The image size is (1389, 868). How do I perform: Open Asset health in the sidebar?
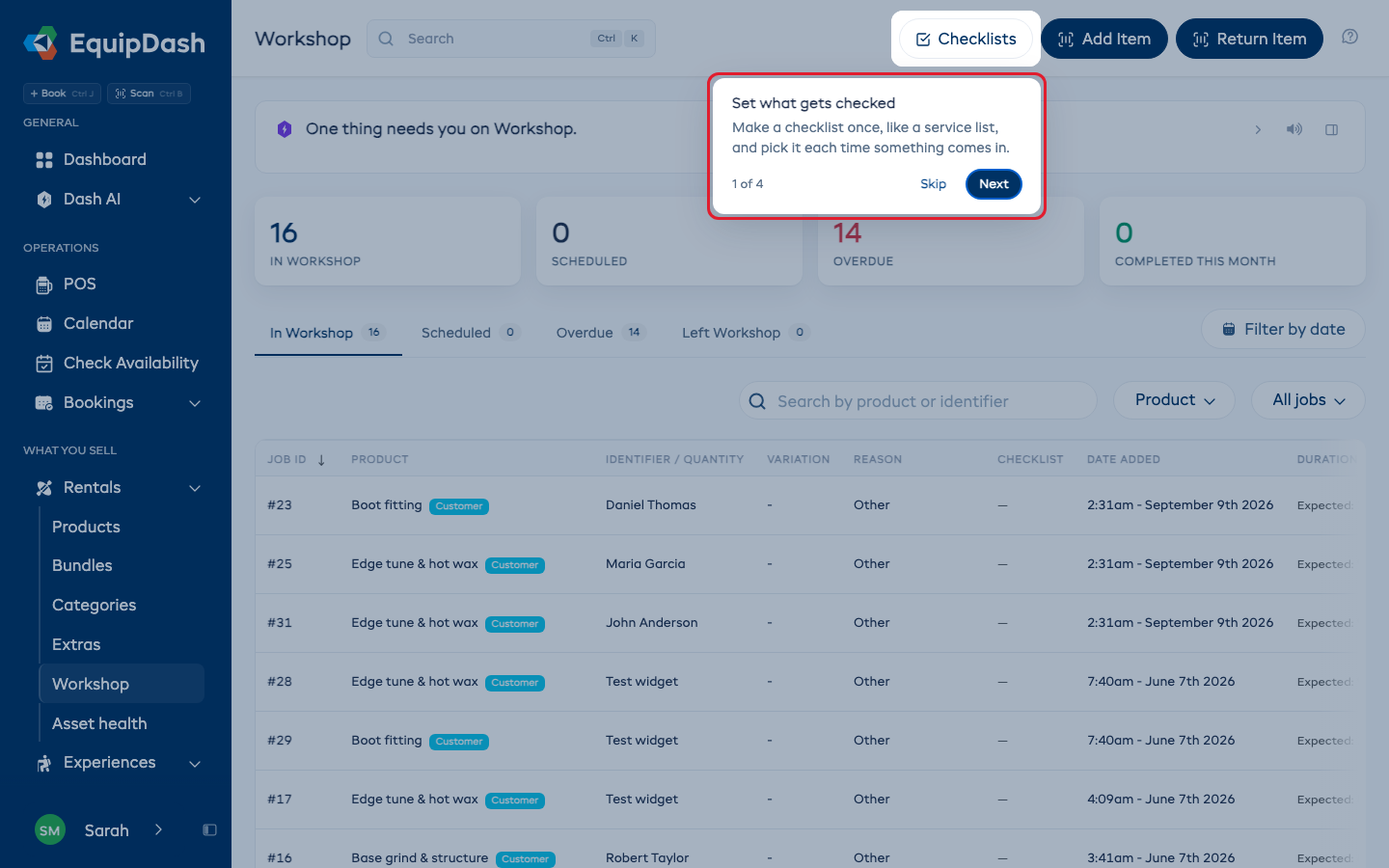(122, 723)
